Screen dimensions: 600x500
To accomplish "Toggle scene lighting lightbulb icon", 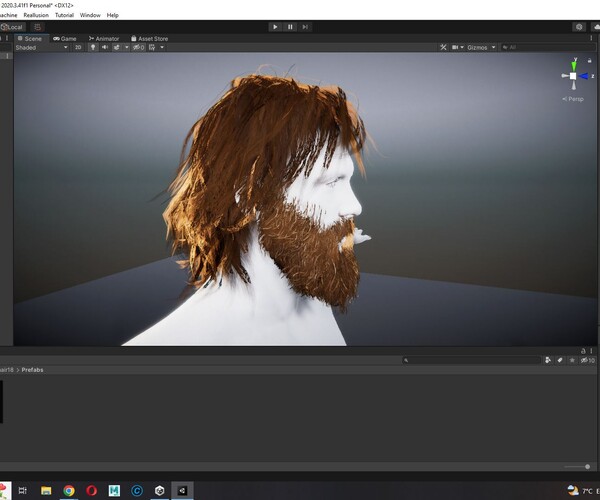I will click(93, 47).
